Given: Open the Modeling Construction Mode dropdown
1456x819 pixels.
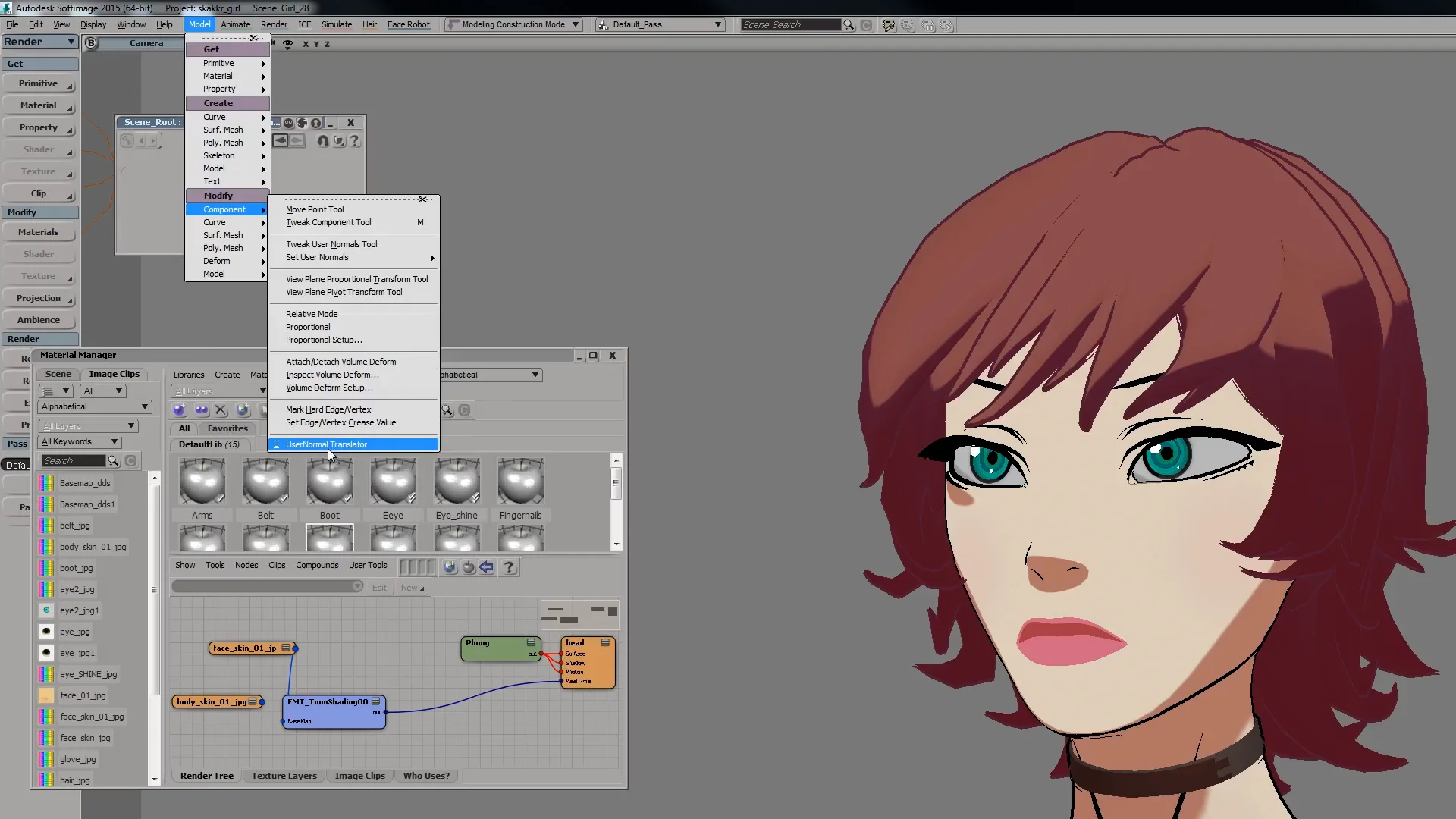Looking at the screenshot, I should 513,25.
